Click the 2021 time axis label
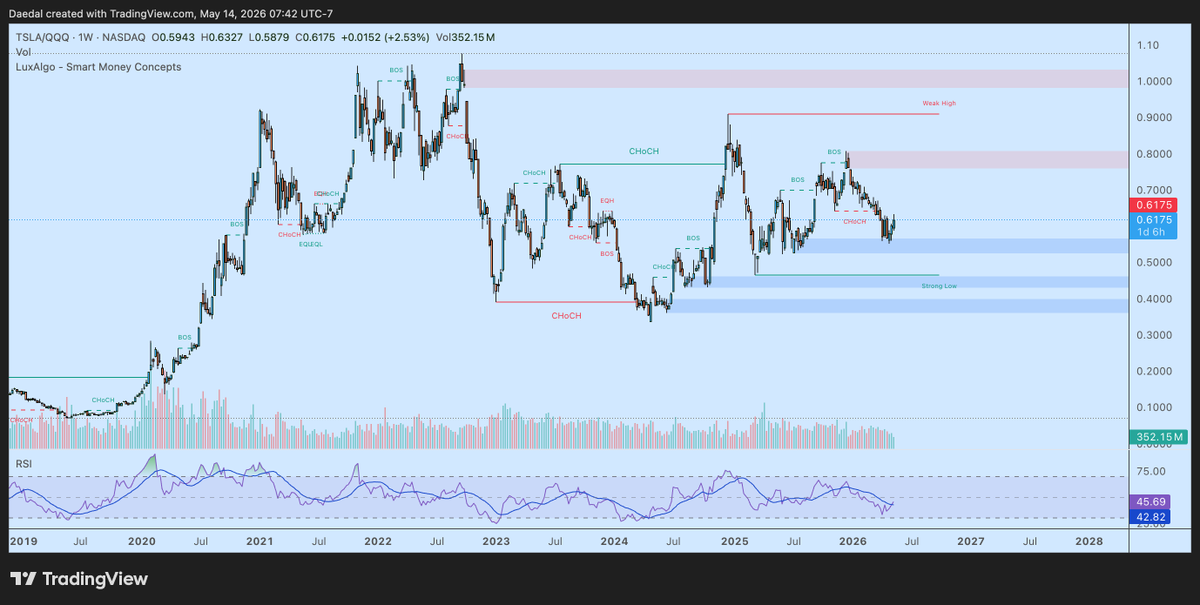Screen dimensions: 1200x605 pos(260,540)
